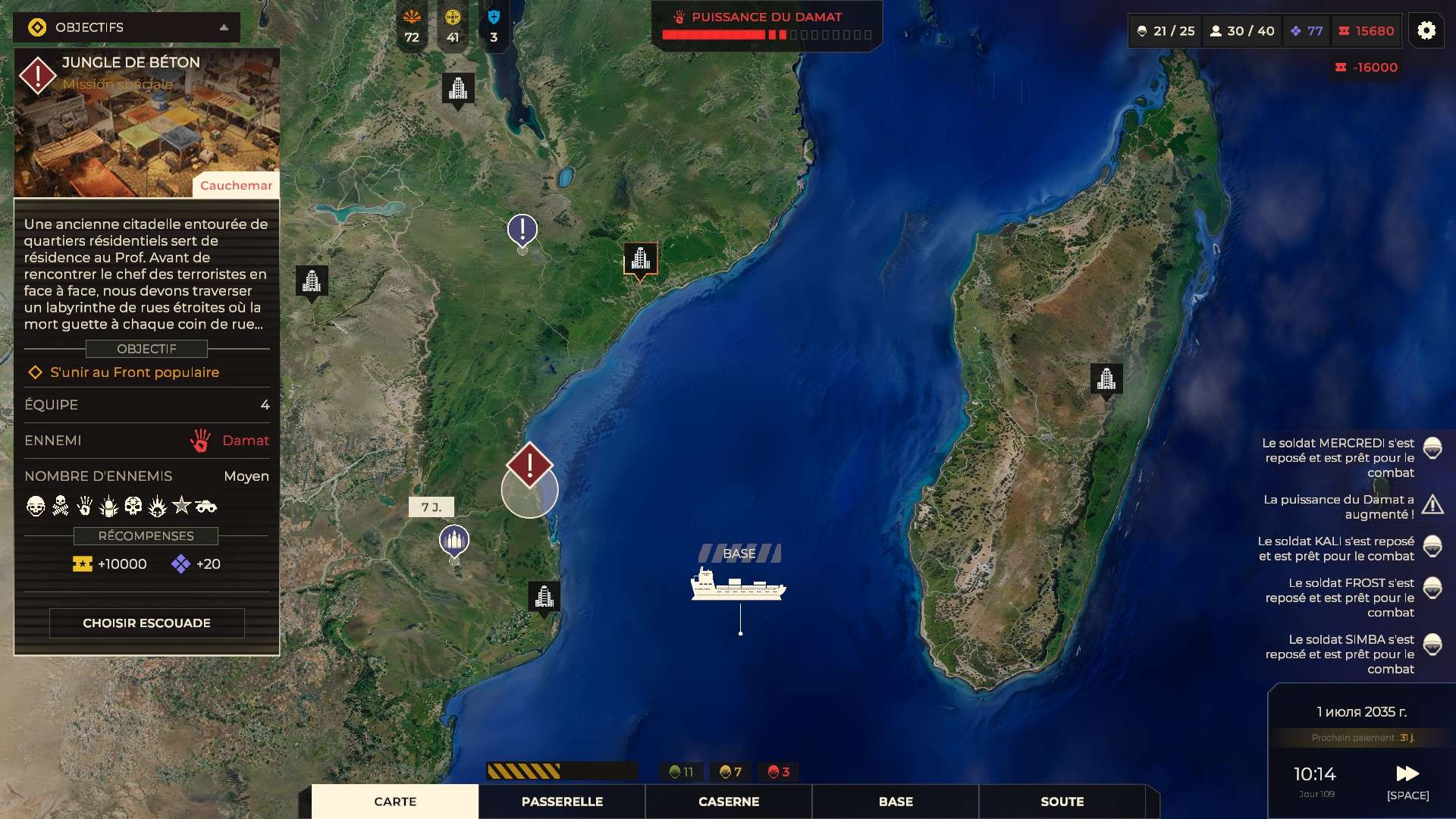Click the Jungle de Béton mission thumbnail
Screen dimensions: 1456x819
point(147,123)
